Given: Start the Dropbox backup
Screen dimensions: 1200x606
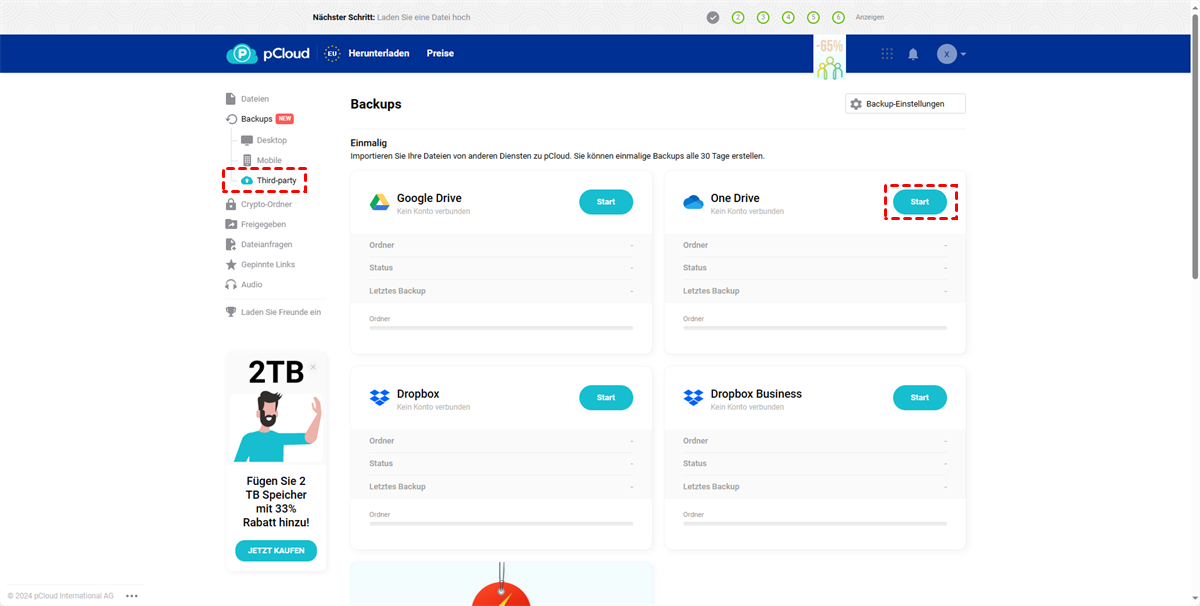Looking at the screenshot, I should [606, 397].
